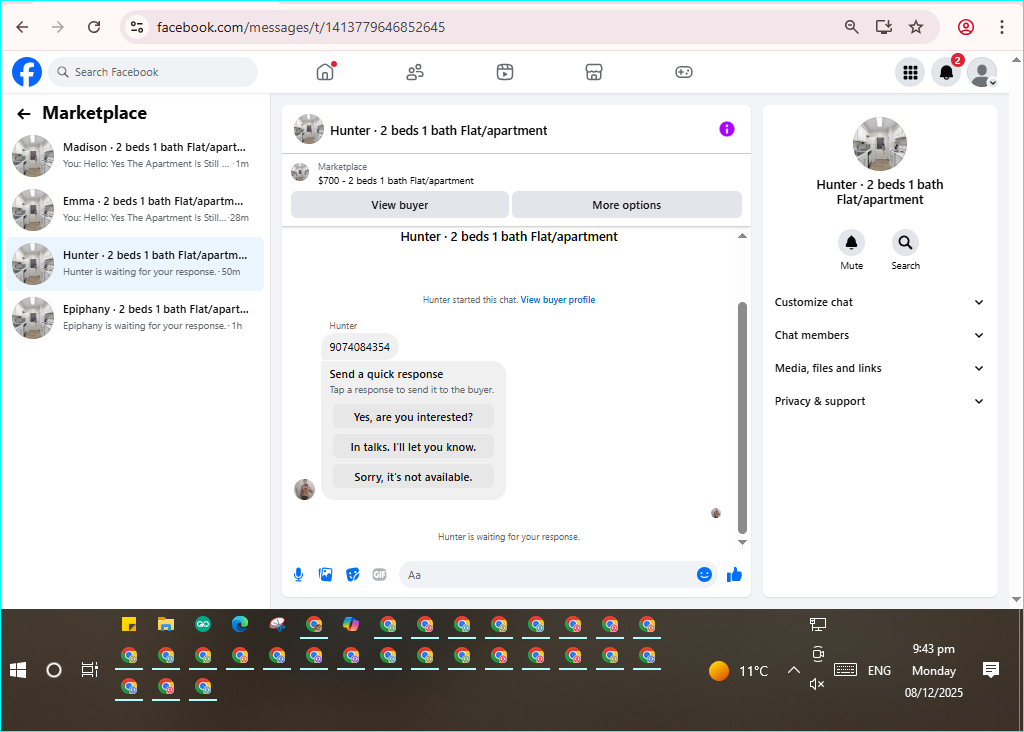Open conversation information purple icon
Image resolution: width=1024 pixels, height=732 pixels.
coord(727,129)
